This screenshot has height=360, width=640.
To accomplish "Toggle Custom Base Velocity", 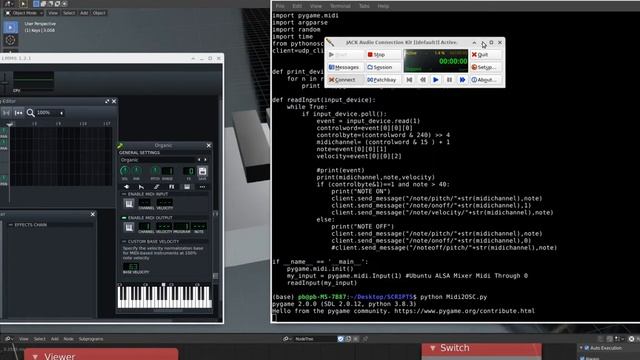I will click(x=124, y=242).
